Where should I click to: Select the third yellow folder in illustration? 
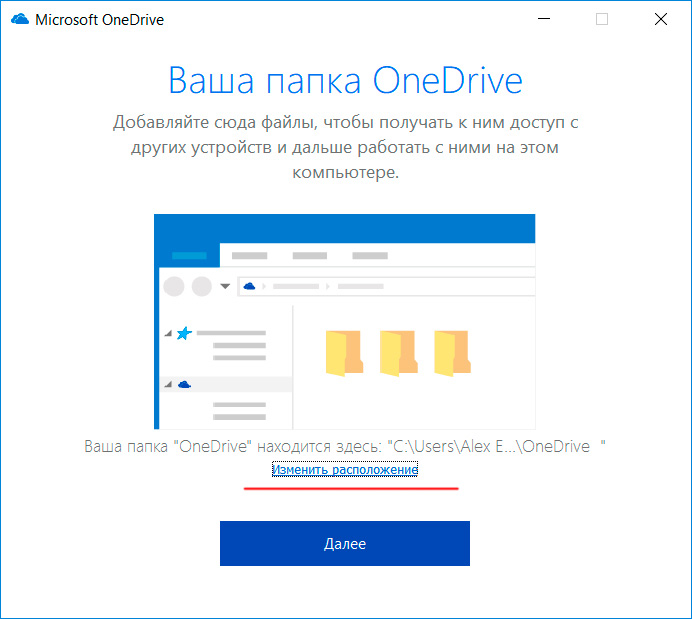coord(453,353)
